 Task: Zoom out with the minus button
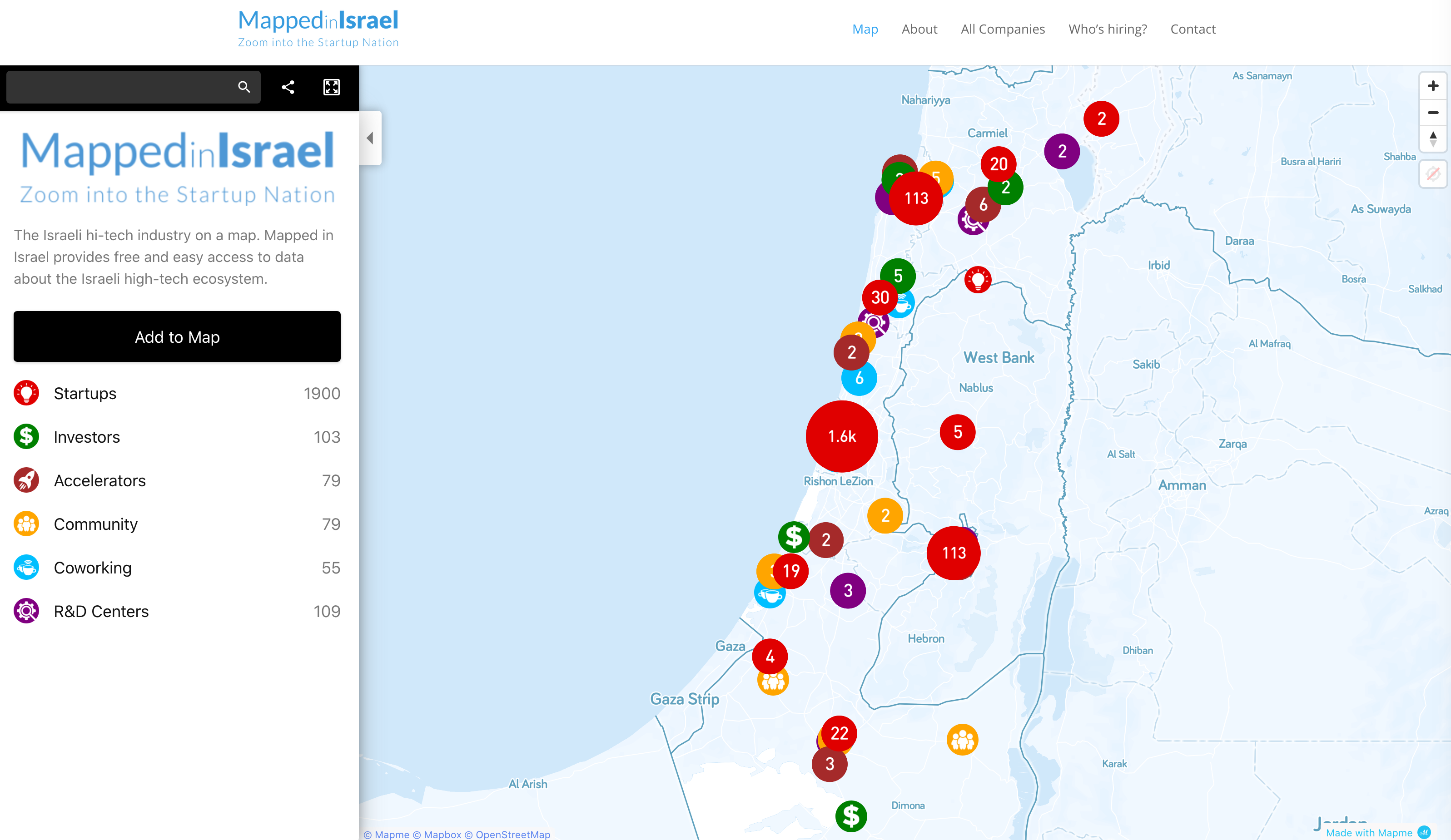[1433, 113]
